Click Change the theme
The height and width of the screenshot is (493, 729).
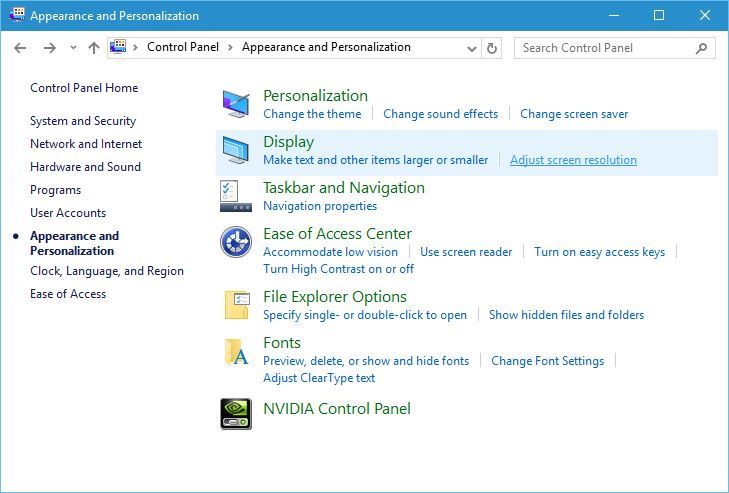[312, 114]
